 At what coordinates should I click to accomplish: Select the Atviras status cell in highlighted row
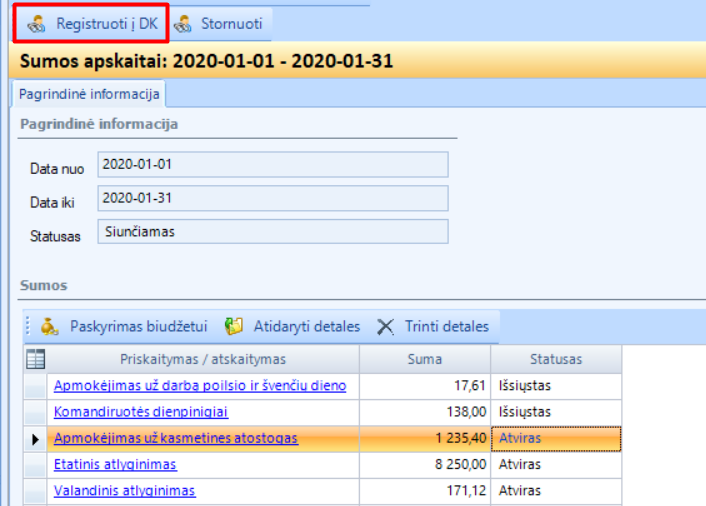(x=556, y=438)
